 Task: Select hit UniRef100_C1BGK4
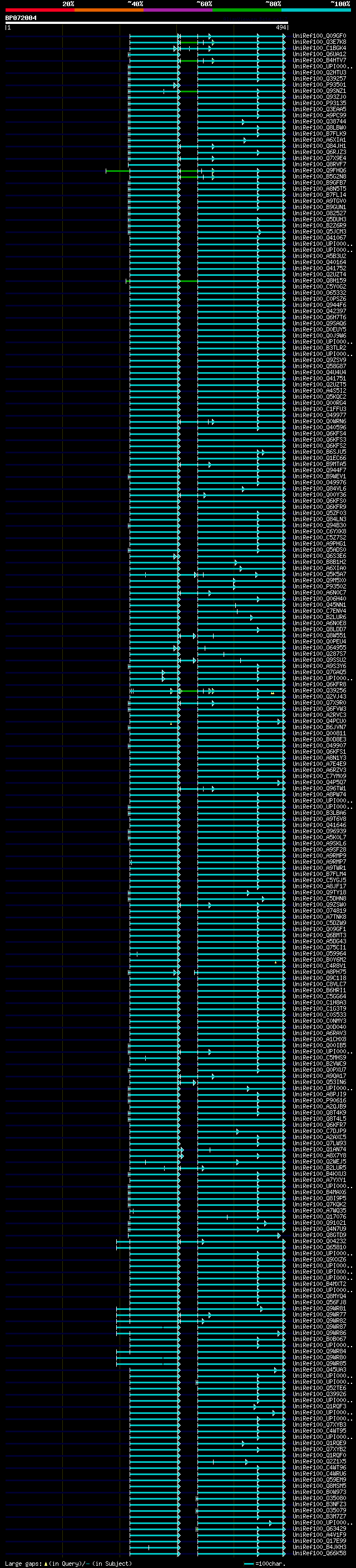click(319, 48)
